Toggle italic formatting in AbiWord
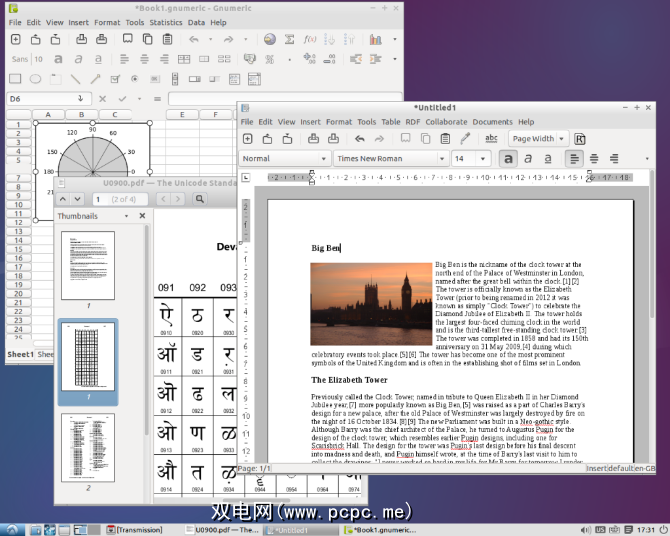The height and width of the screenshot is (536, 670). point(528,158)
